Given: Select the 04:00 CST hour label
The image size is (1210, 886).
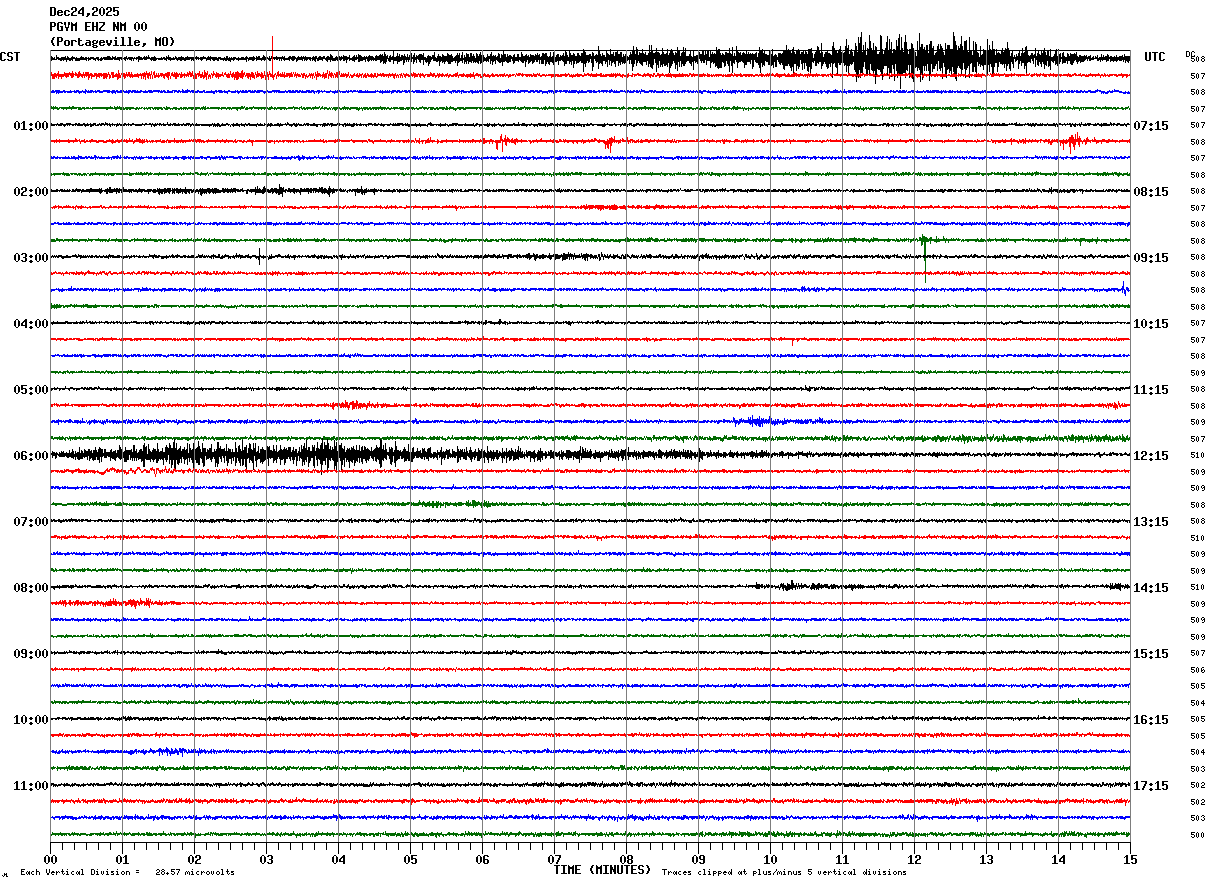Looking at the screenshot, I should pyautogui.click(x=31, y=324).
